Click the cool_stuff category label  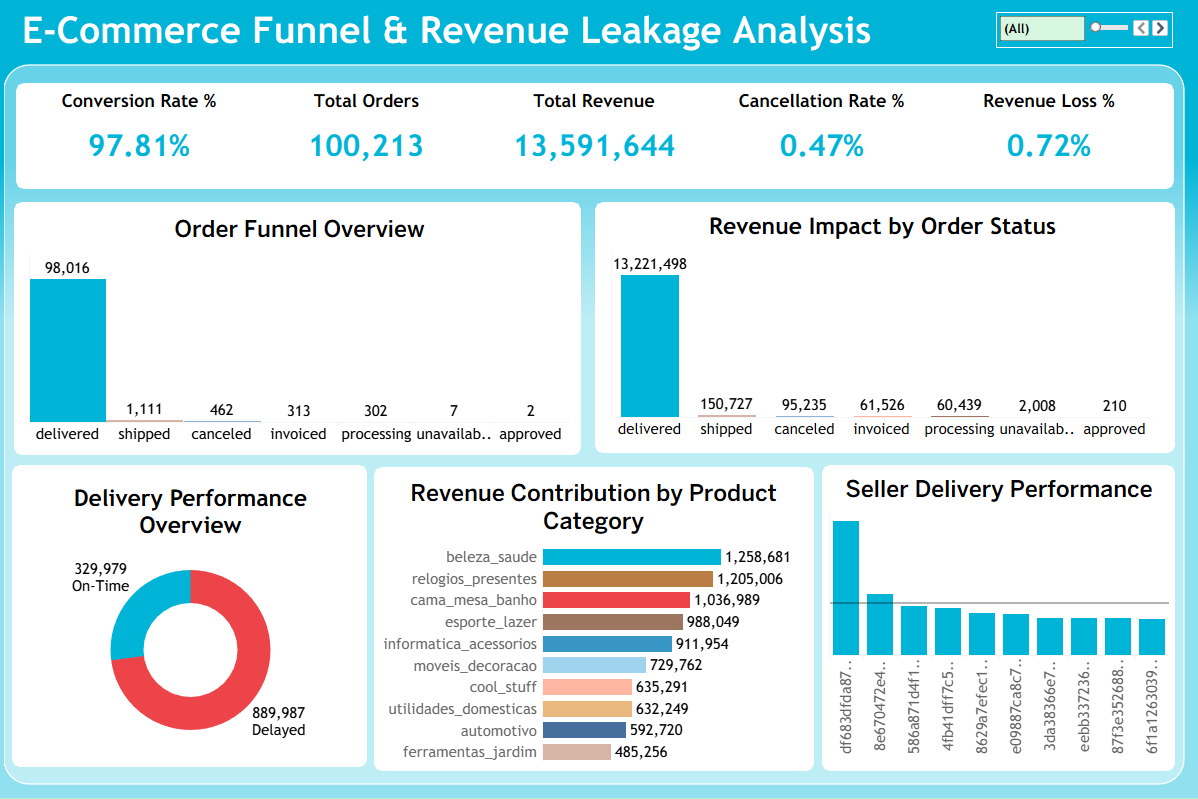click(x=503, y=687)
